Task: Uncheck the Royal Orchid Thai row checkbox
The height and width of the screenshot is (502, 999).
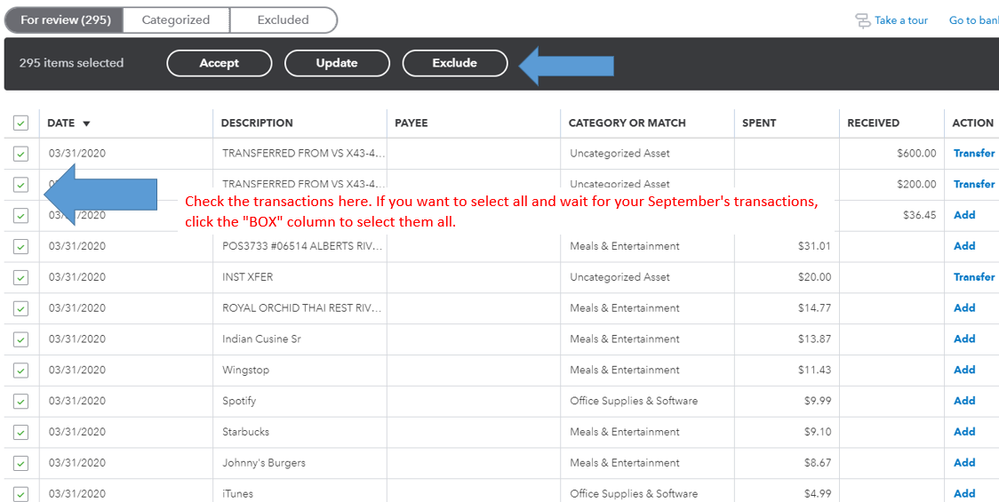Action: point(21,308)
